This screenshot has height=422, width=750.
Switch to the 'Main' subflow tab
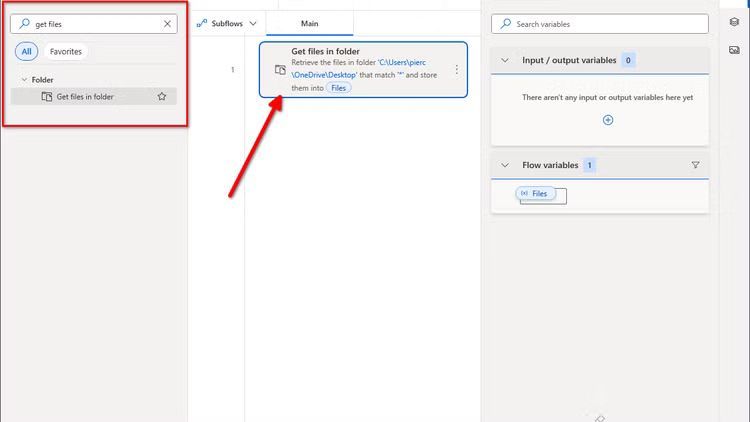coord(310,23)
